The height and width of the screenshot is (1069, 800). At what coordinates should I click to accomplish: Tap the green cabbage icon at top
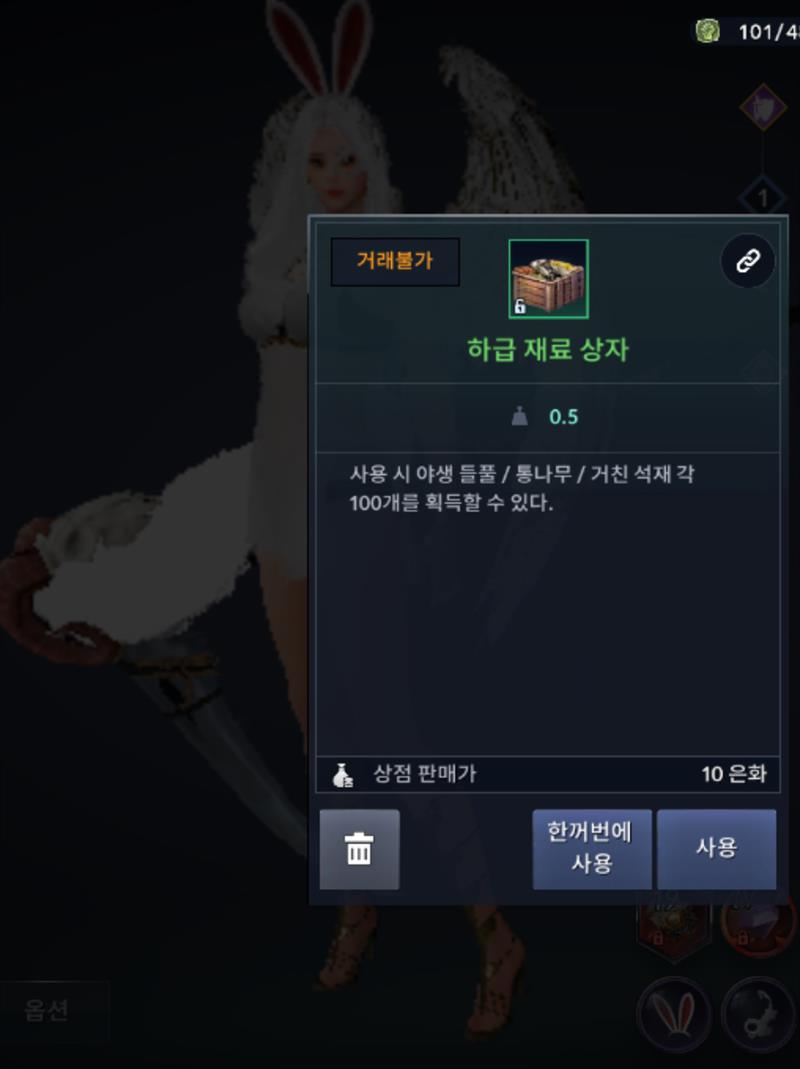[x=708, y=31]
